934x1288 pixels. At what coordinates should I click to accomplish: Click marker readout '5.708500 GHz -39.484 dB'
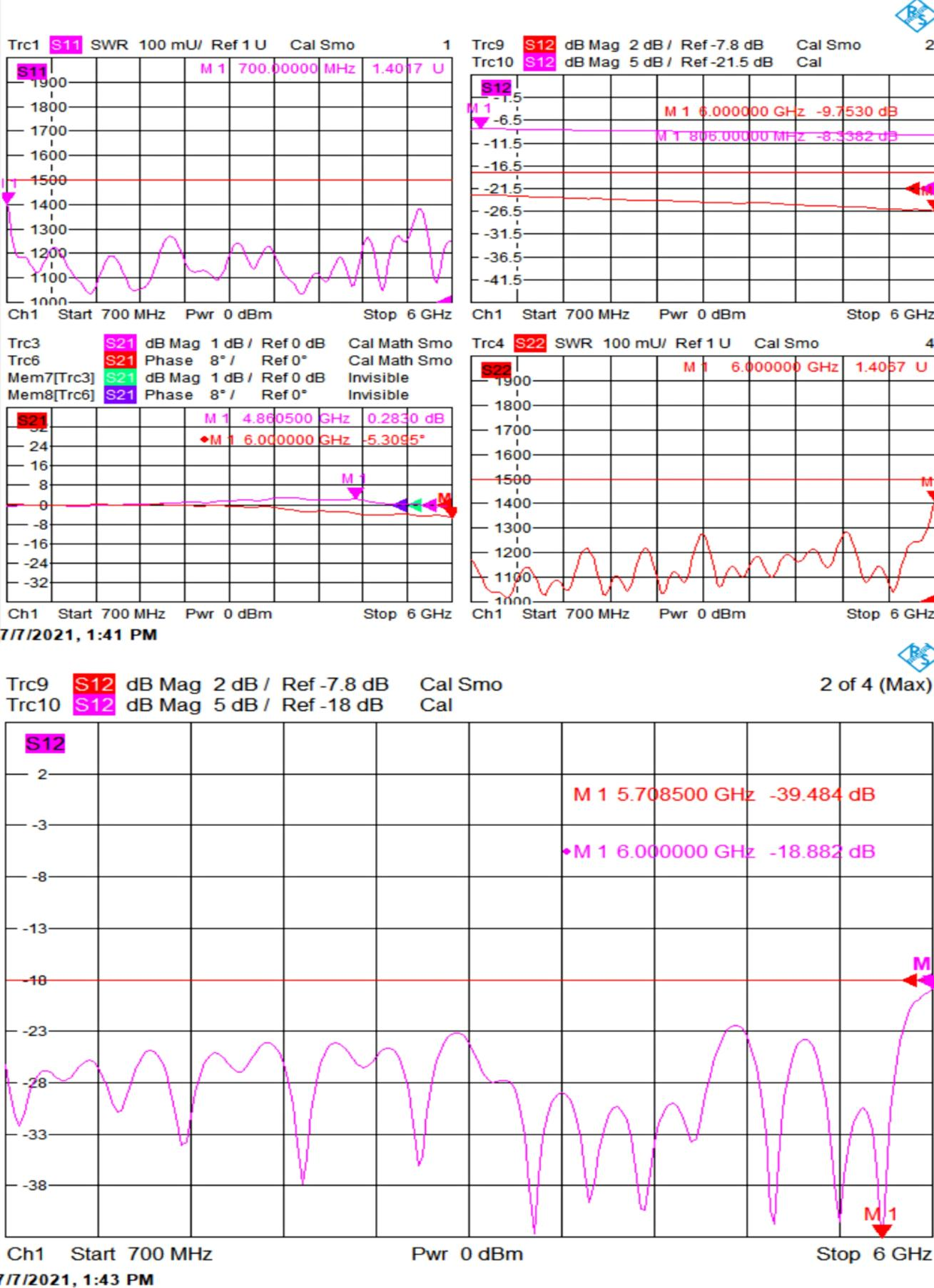click(x=724, y=794)
